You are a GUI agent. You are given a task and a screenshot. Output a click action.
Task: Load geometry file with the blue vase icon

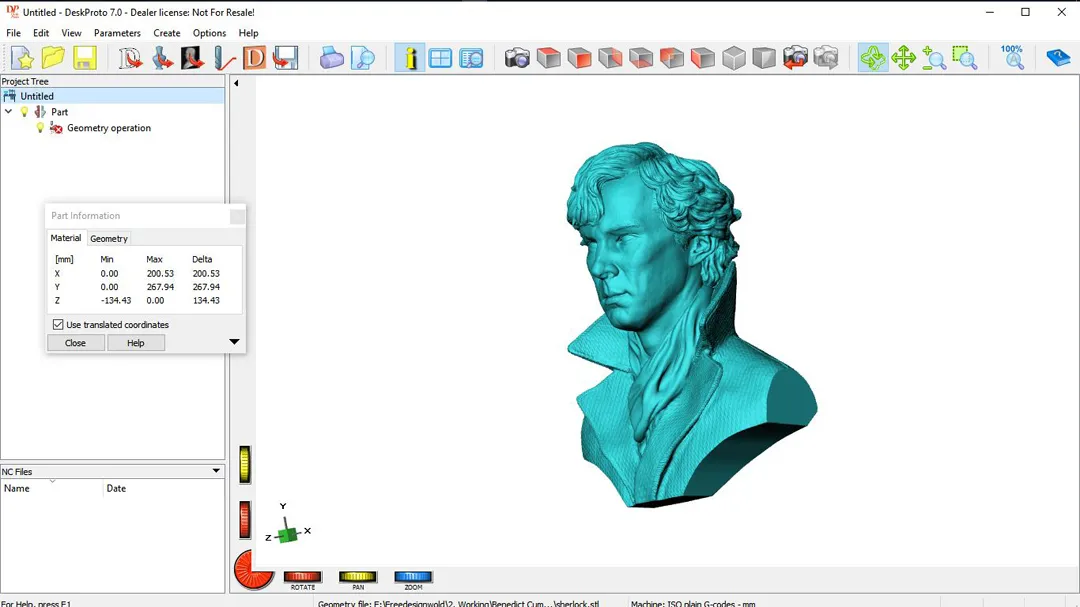click(162, 58)
